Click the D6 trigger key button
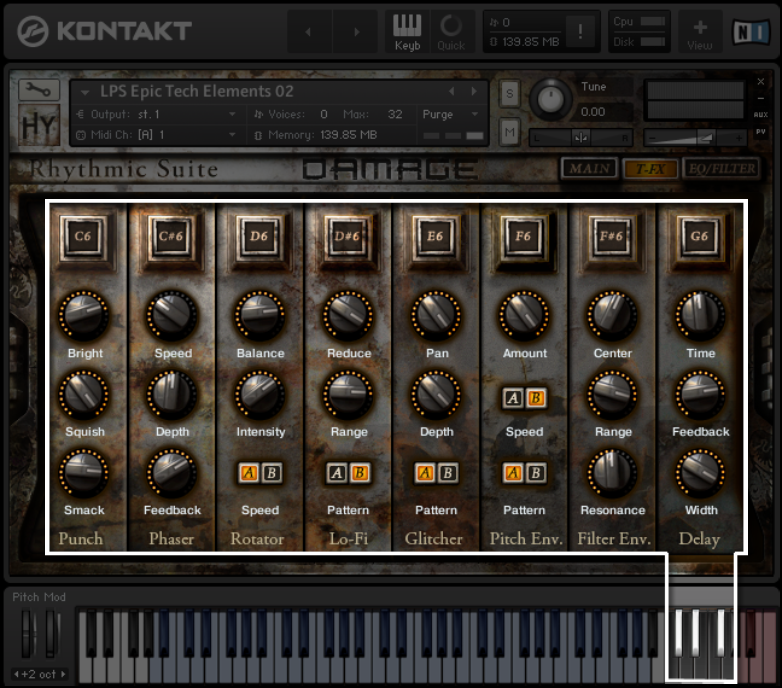Screen dimensions: 782x688 coord(259,237)
